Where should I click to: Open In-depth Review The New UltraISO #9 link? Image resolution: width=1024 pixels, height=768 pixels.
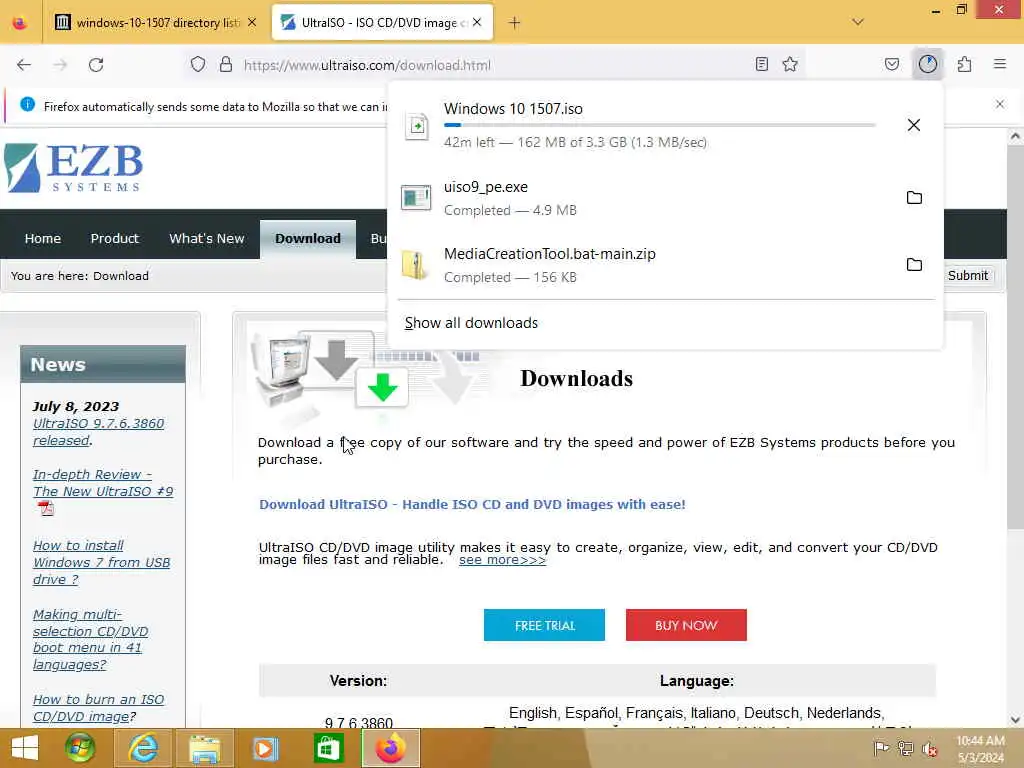coord(103,483)
